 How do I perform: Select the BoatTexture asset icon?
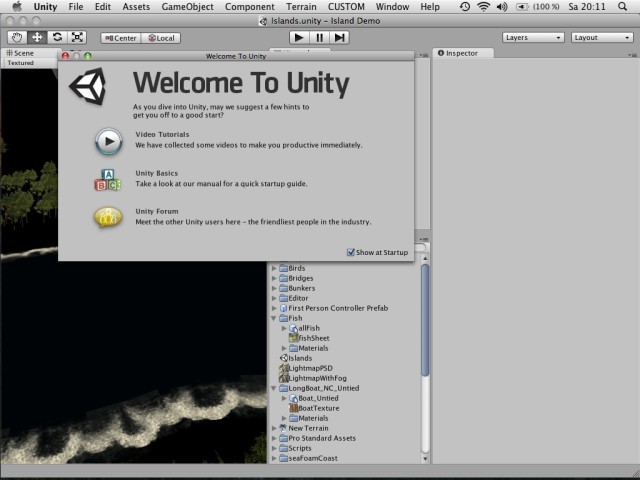pyautogui.click(x=293, y=408)
